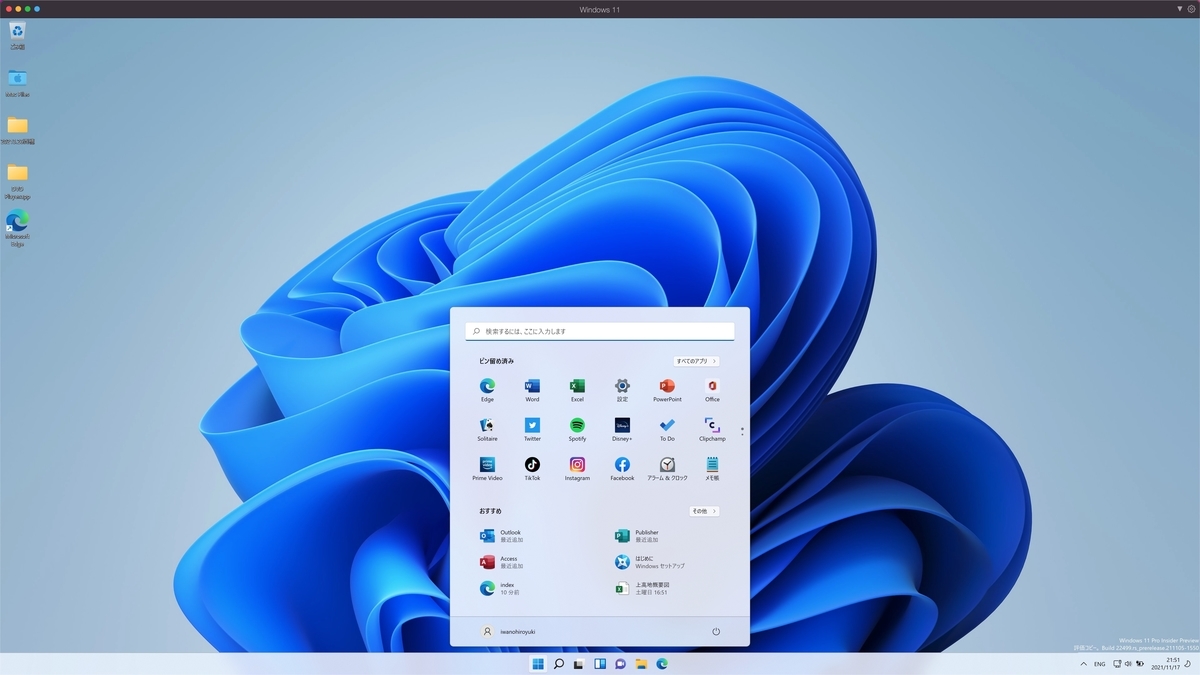Expand hidden system tray icons chevron

pos(1084,664)
